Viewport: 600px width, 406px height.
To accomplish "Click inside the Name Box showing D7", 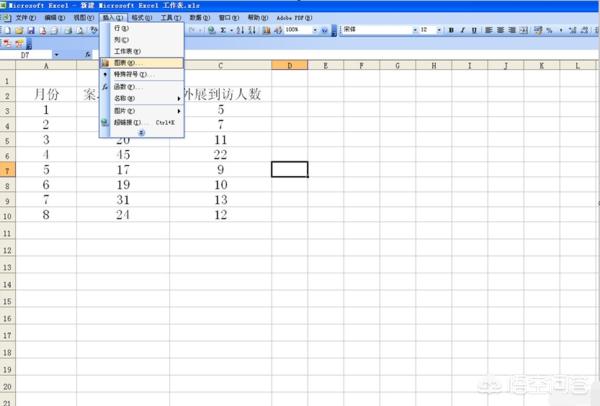I will coord(26,55).
